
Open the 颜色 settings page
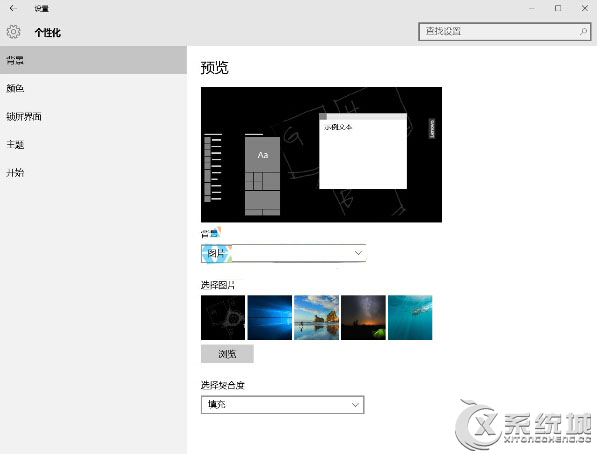93,88
